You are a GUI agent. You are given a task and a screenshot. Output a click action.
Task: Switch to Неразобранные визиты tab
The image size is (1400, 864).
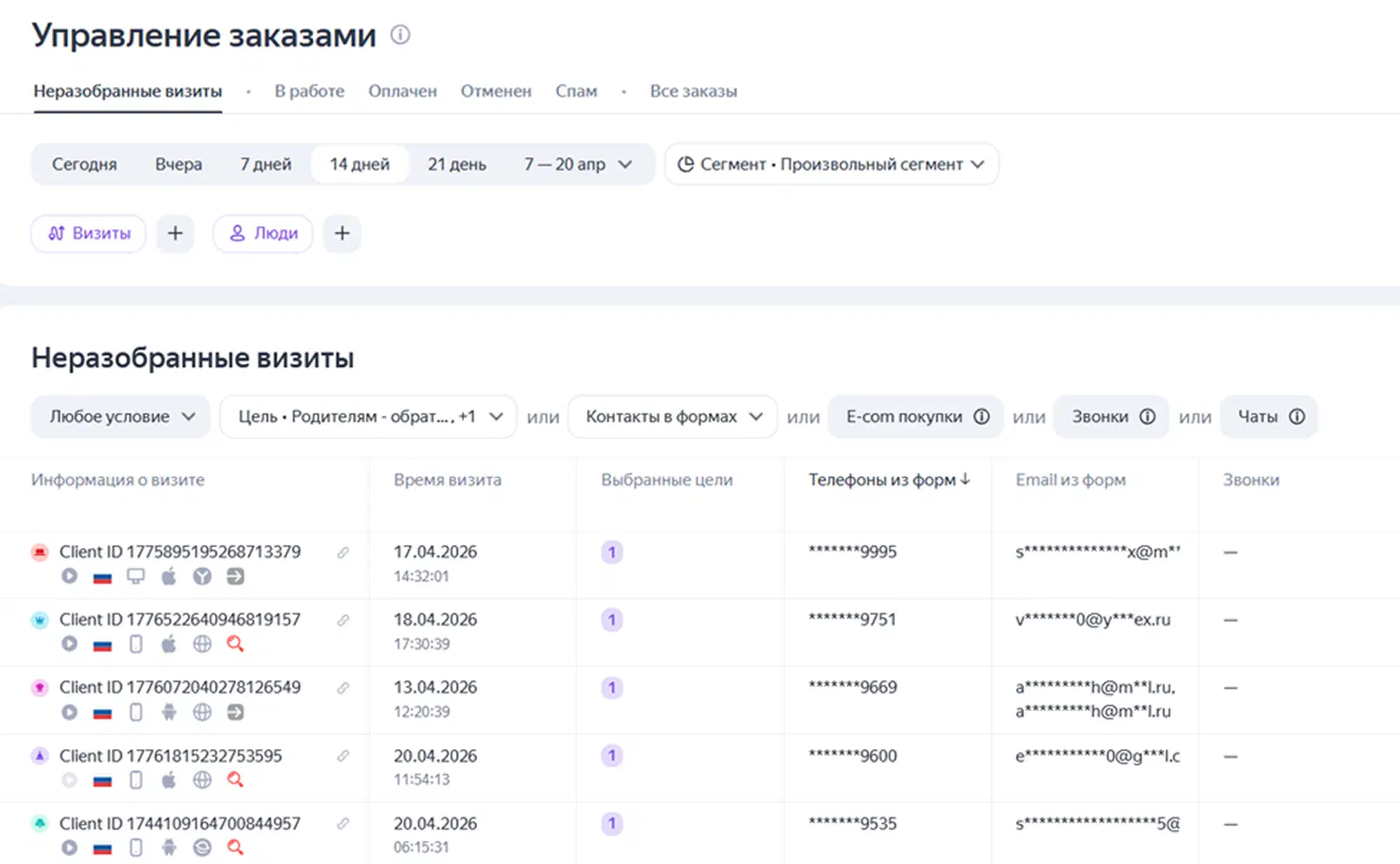click(128, 91)
